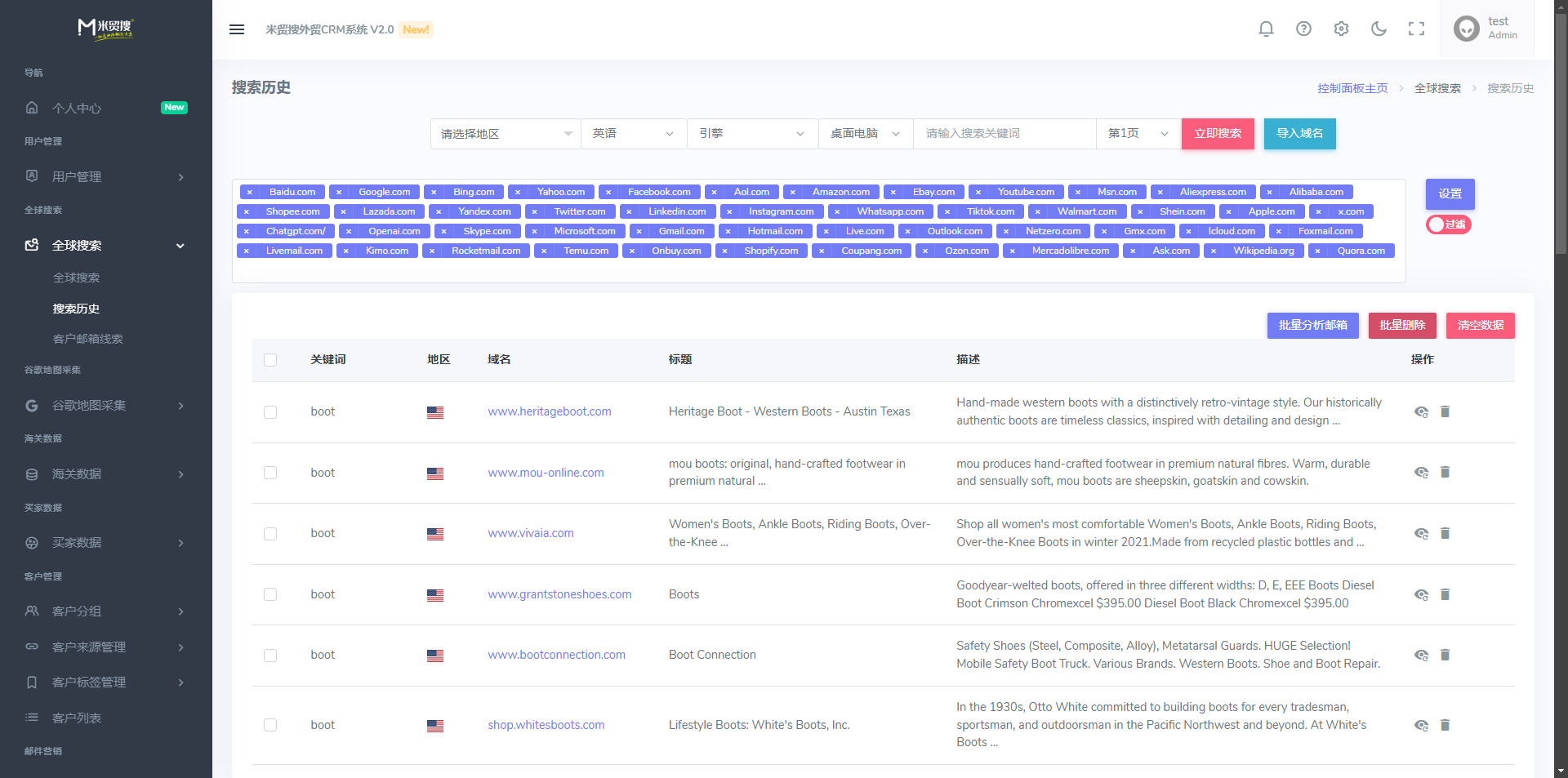
Task: Open www.heritageboot.com link
Action: (x=550, y=411)
